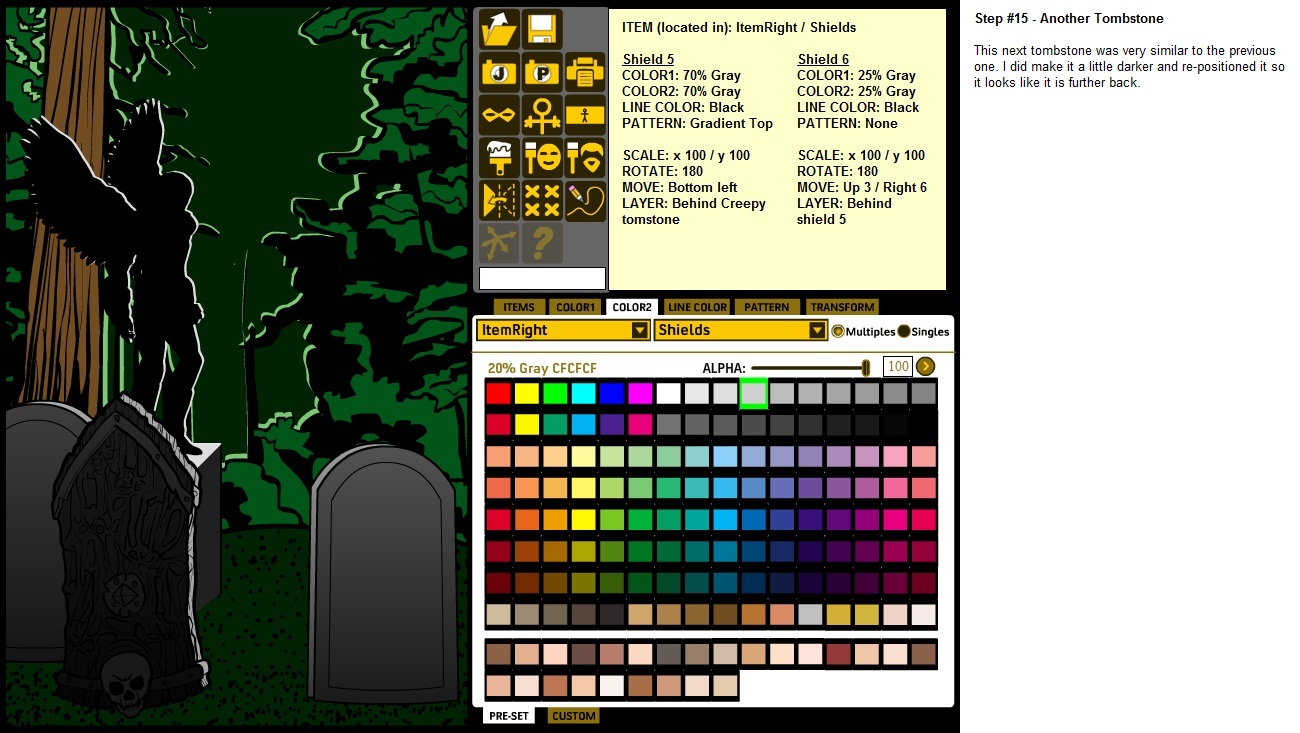Pick the cyan swatch in first row
Viewport: 1300px width, 733px height.
pyautogui.click(x=583, y=394)
